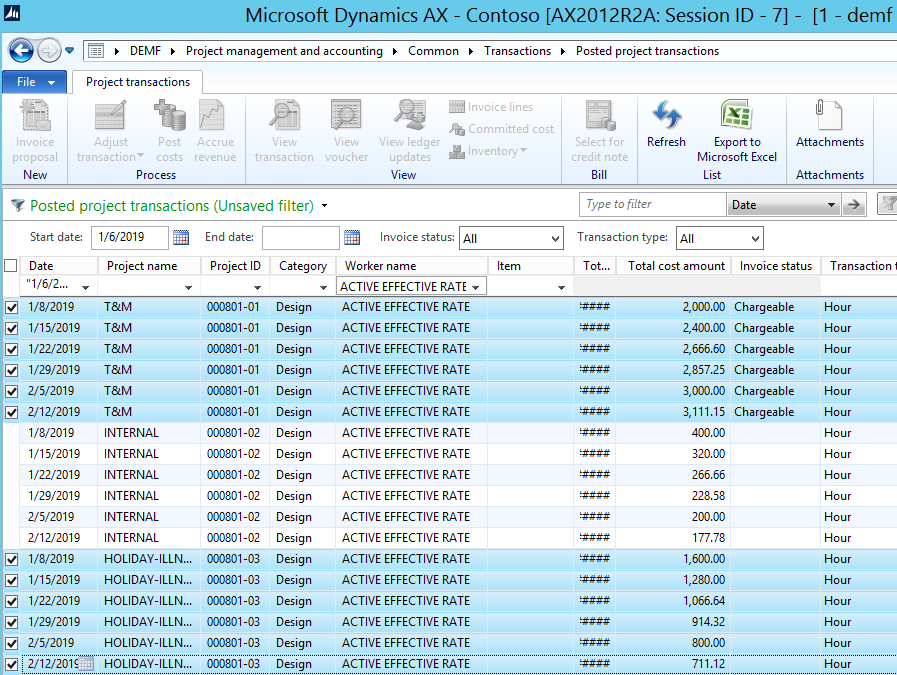897x675 pixels.
Task: Select the Project transactions tab
Action: click(138, 82)
